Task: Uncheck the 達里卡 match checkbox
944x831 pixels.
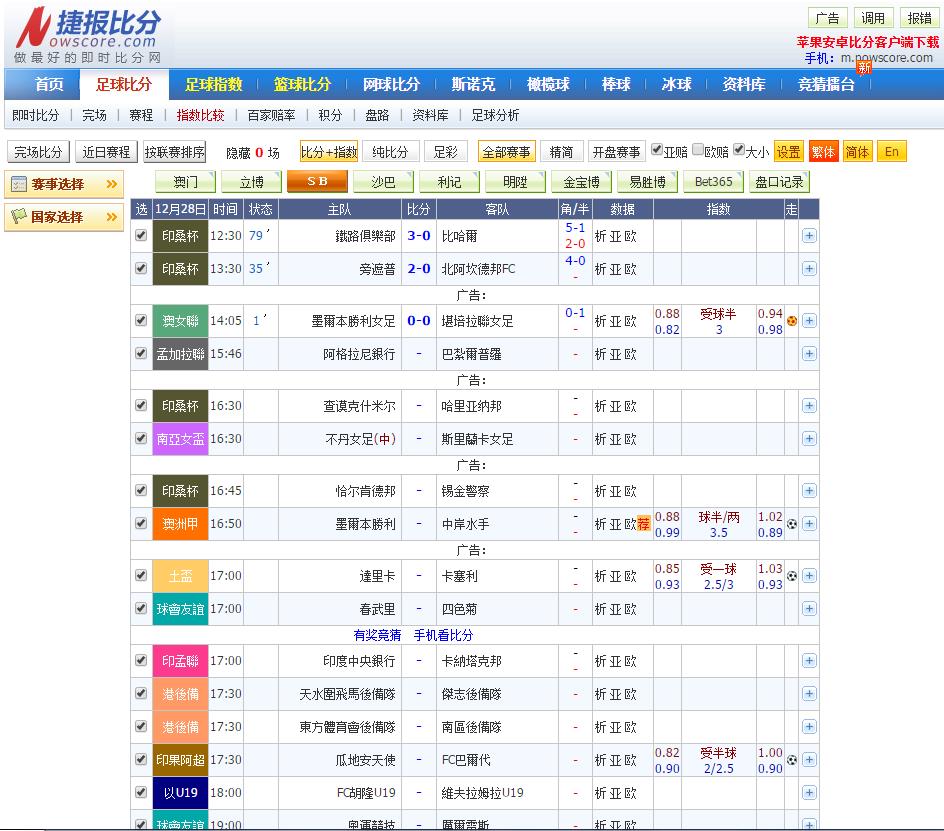Action: point(141,575)
